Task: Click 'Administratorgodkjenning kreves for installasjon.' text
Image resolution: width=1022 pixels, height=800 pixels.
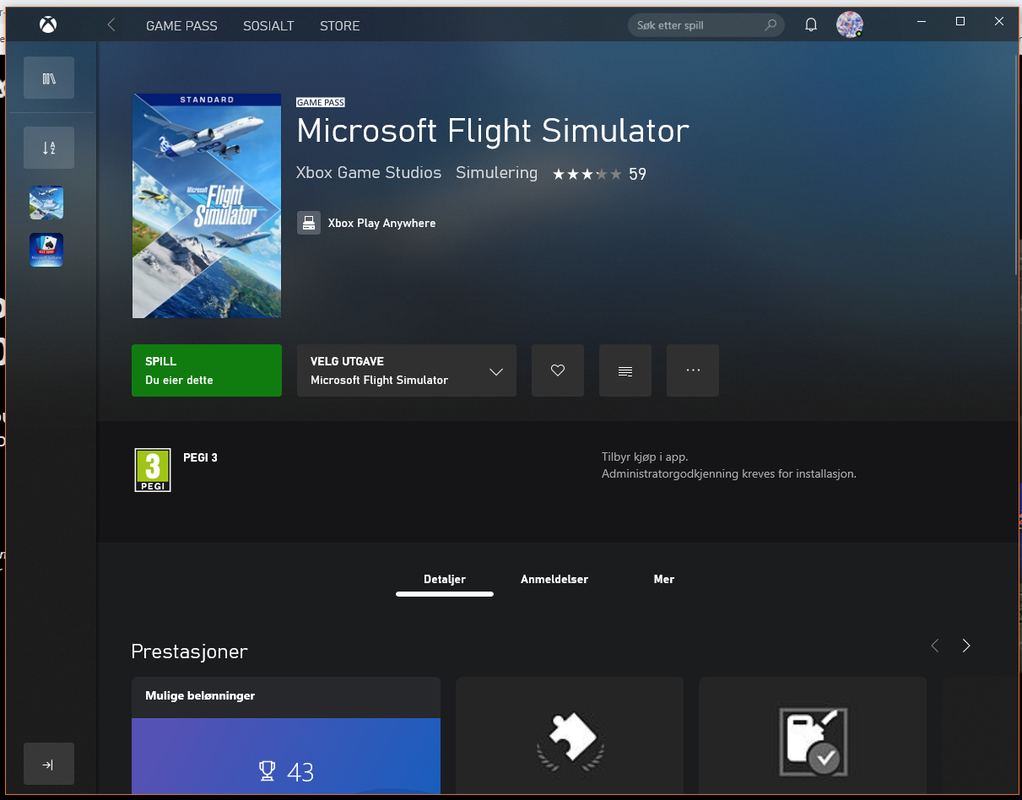Action: 729,474
